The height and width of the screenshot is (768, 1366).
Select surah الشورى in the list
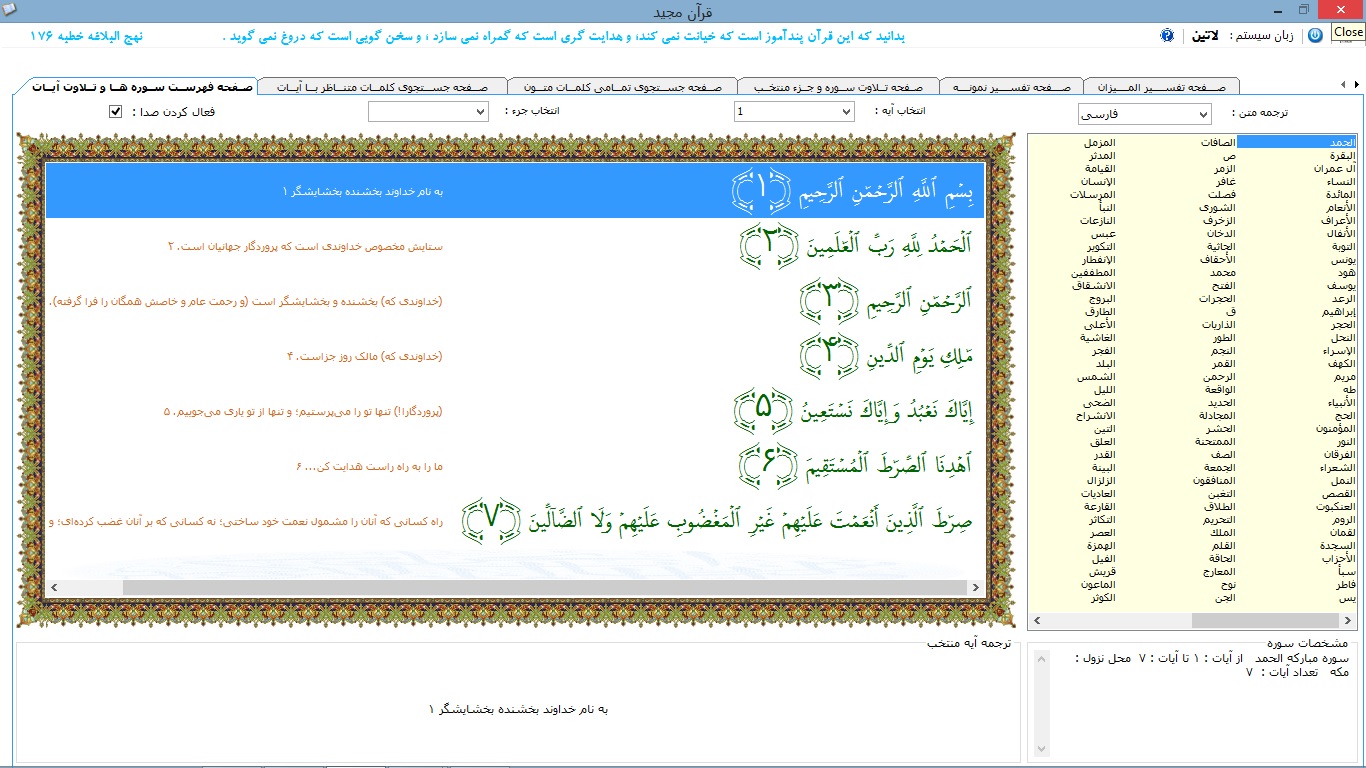pyautogui.click(x=1219, y=208)
